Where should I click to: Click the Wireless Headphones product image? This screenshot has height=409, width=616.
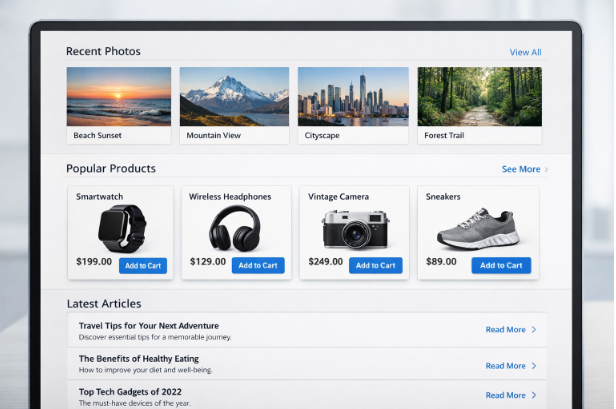click(235, 229)
